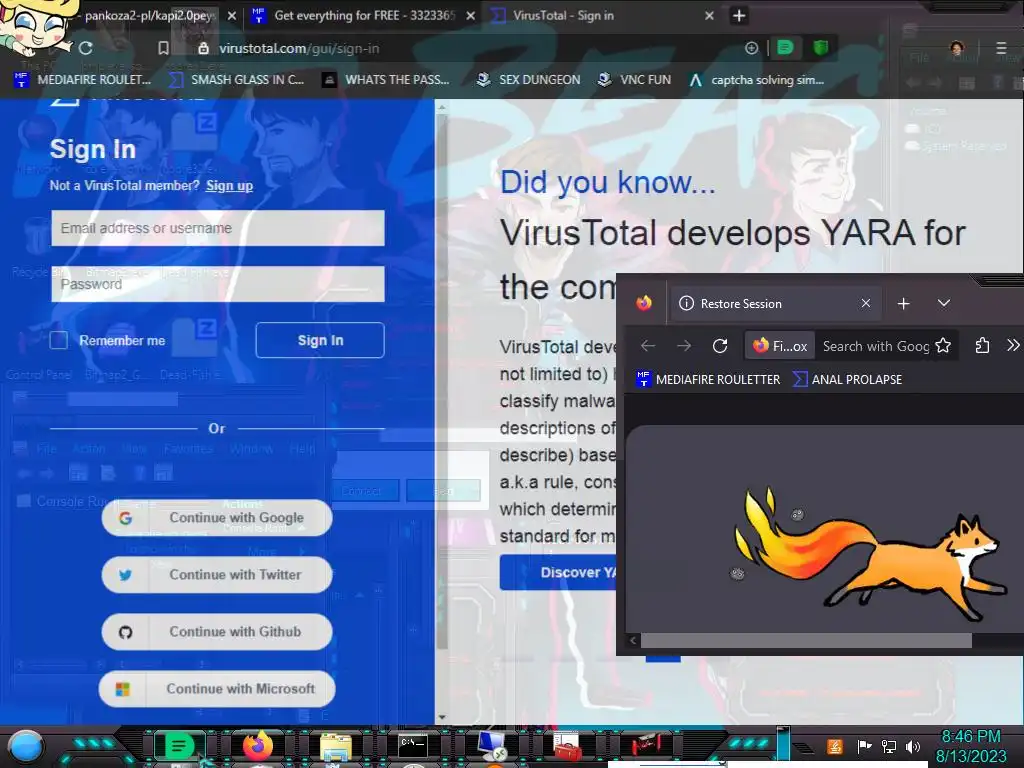Click the 'Sign up' link
The width and height of the screenshot is (1024, 768).
pos(229,185)
